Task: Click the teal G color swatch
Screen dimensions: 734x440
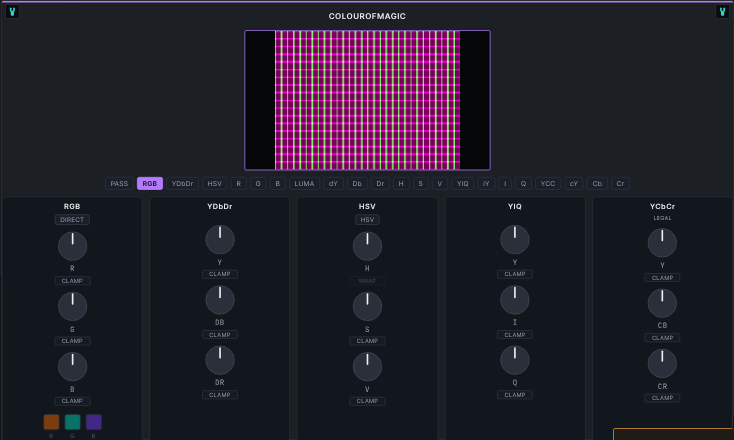Action: (x=73, y=422)
